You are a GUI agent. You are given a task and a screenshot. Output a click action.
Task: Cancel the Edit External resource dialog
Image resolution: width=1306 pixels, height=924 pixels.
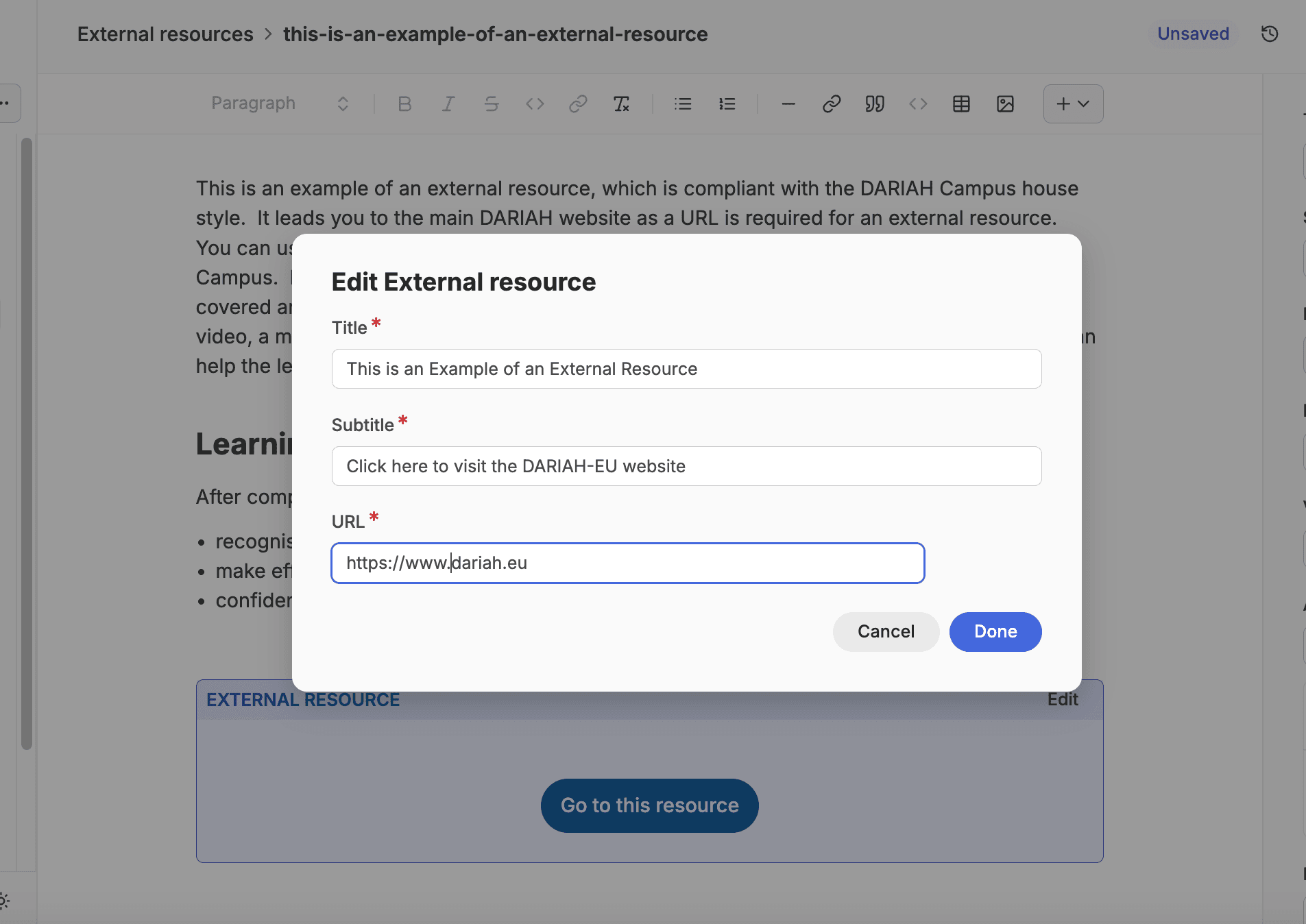886,631
